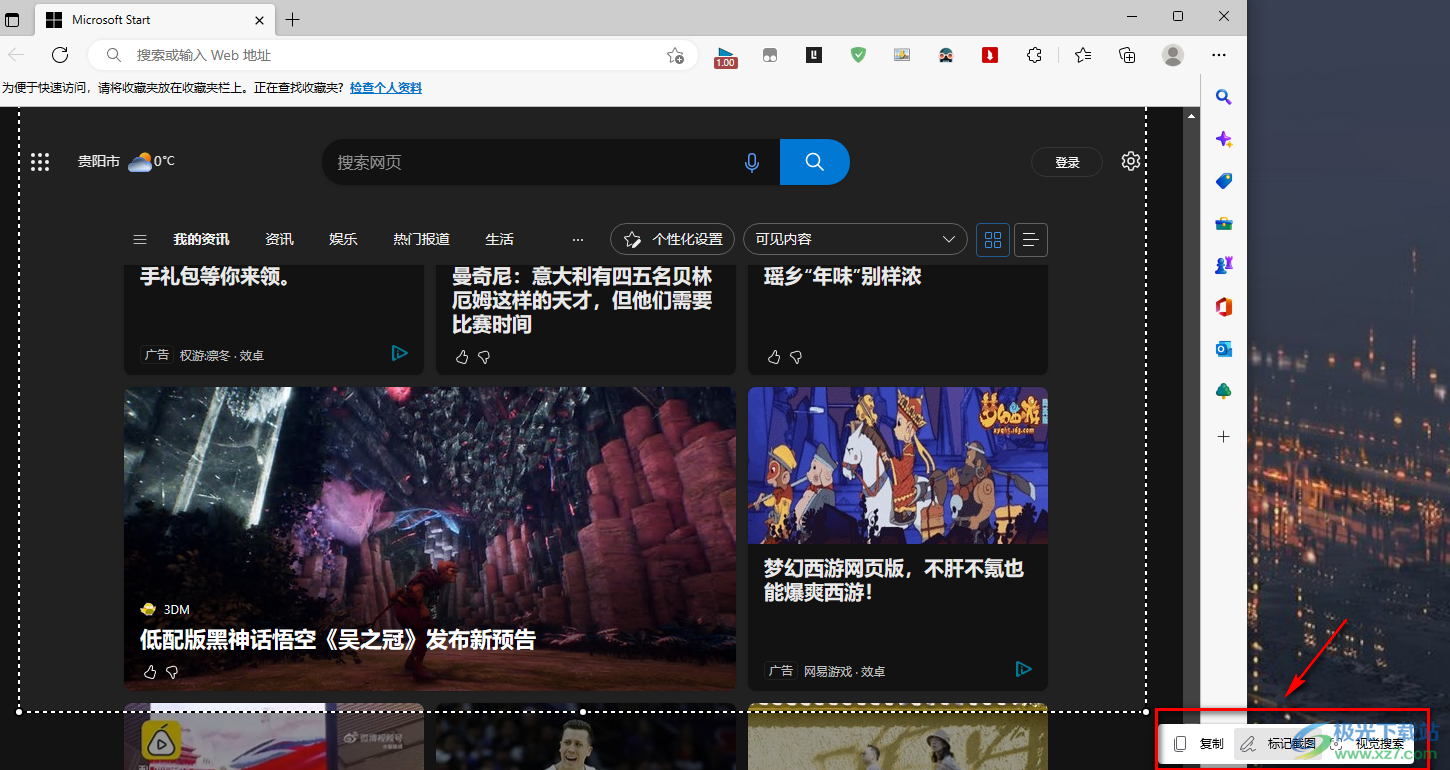Open a new browser tab
The image size is (1450, 770).
point(292,20)
